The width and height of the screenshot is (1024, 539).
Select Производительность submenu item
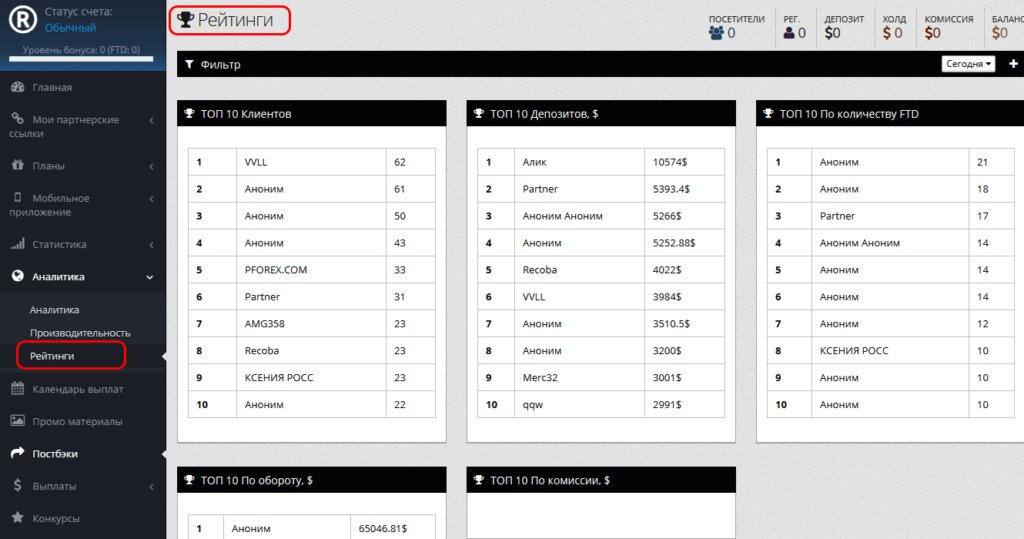pyautogui.click(x=80, y=332)
